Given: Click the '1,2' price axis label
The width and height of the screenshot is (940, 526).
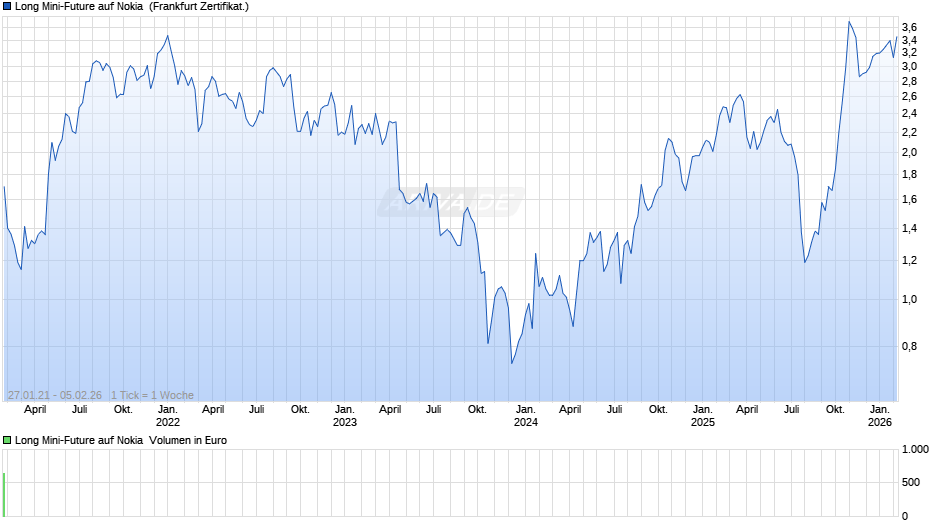Looking at the screenshot, I should click(x=909, y=261).
